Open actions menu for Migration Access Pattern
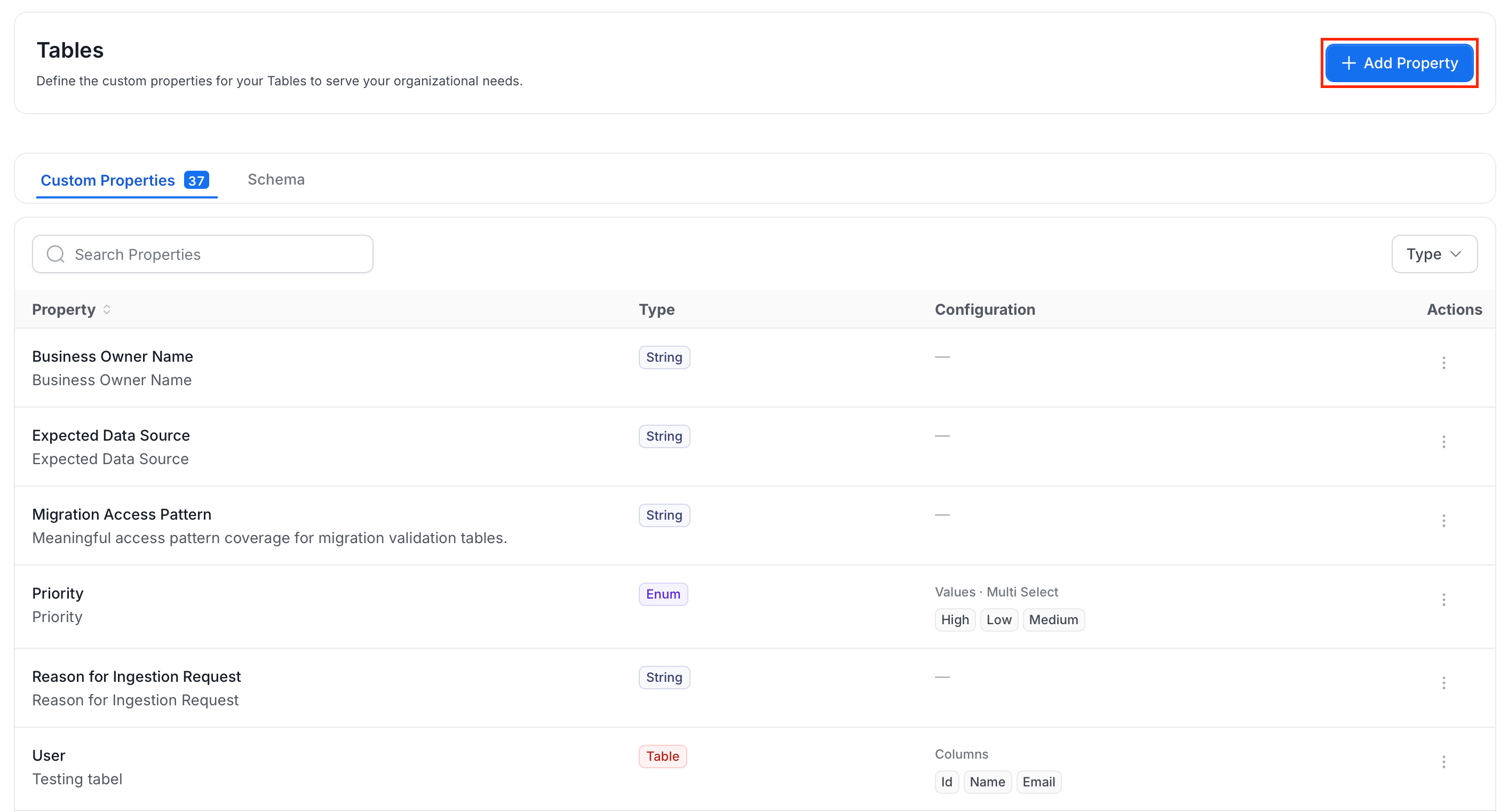Viewport: 1508px width, 812px height. [x=1443, y=521]
